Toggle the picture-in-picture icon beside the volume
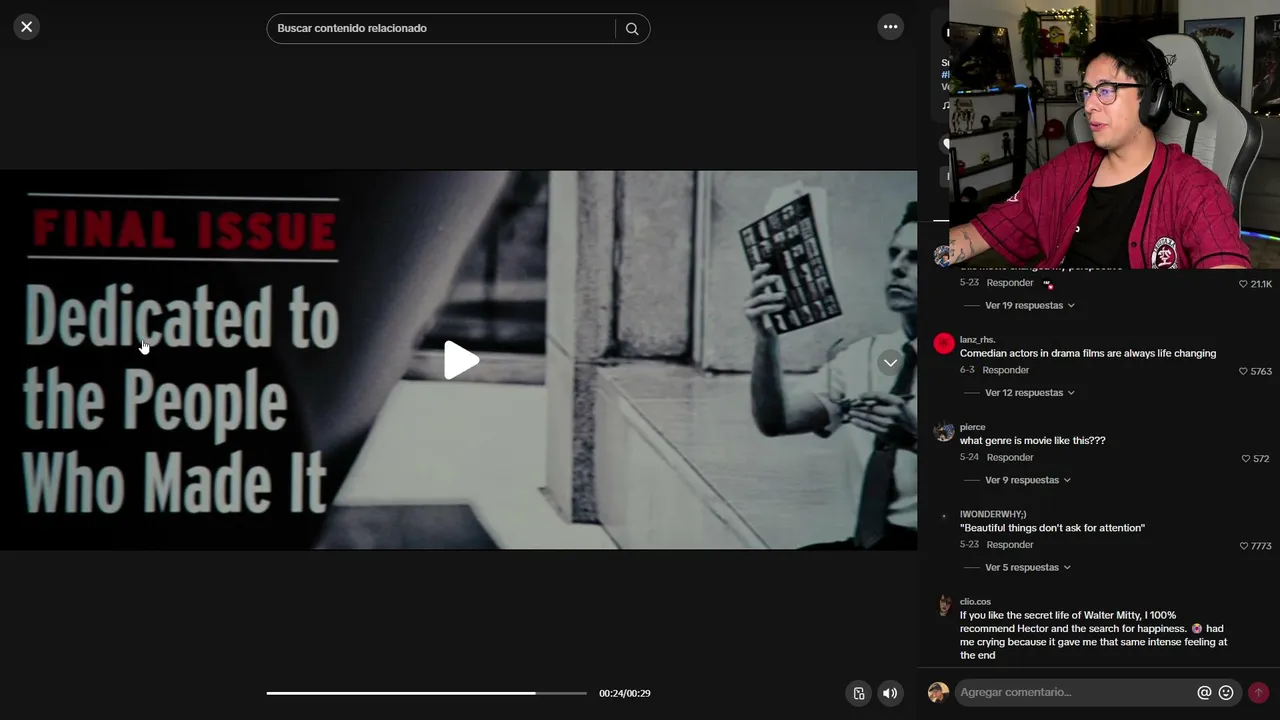The height and width of the screenshot is (720, 1280). (x=858, y=693)
